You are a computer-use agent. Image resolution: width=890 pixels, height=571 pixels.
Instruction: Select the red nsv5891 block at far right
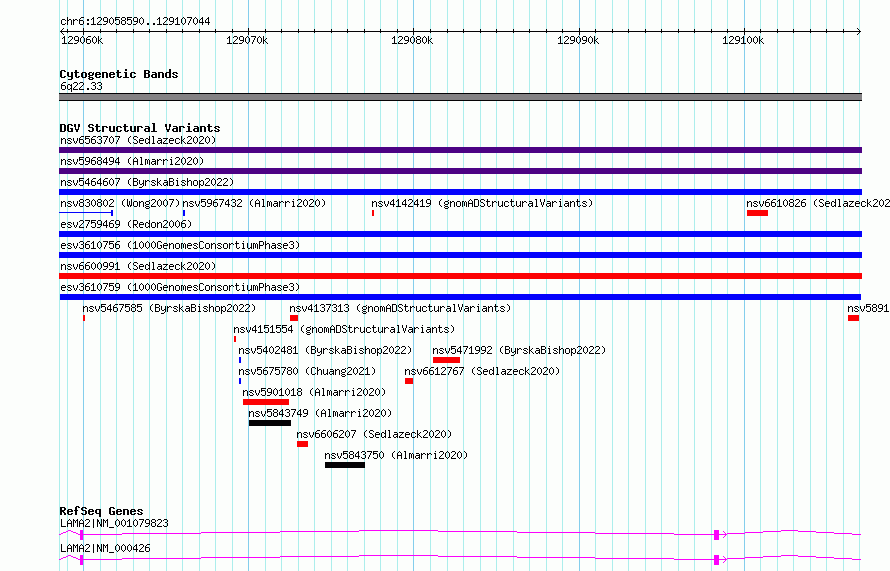(853, 318)
